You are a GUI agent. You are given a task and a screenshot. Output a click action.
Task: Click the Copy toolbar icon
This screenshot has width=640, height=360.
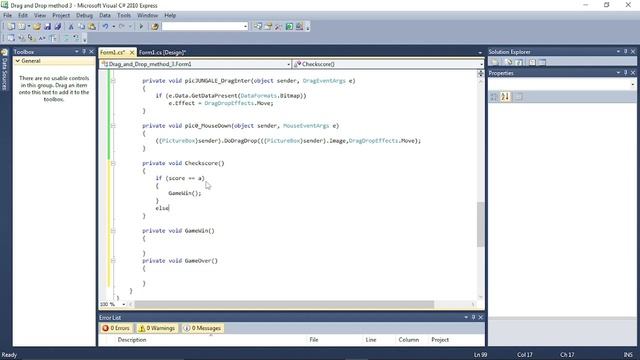pos(81,27)
